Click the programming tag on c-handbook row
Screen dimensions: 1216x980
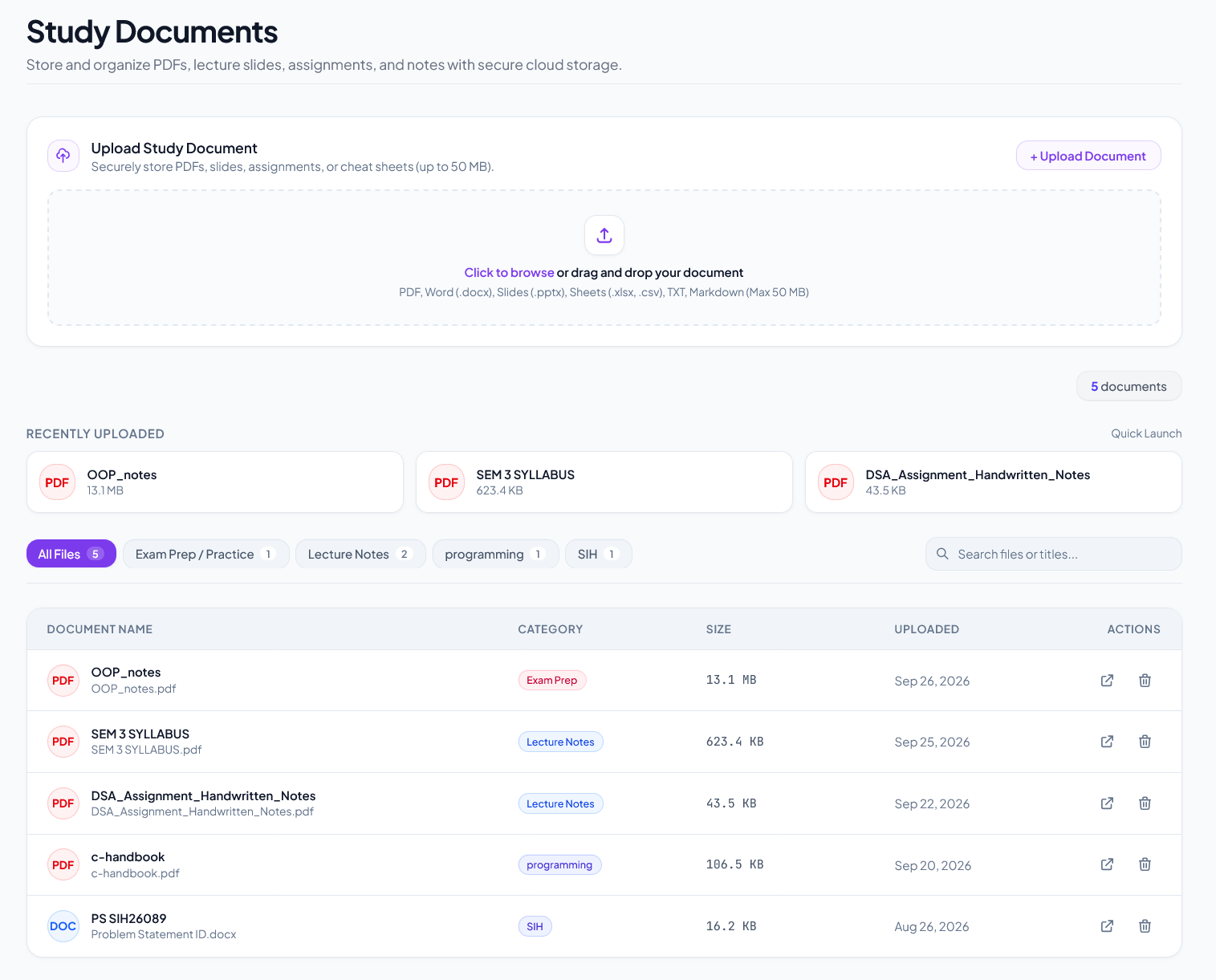tap(559, 864)
